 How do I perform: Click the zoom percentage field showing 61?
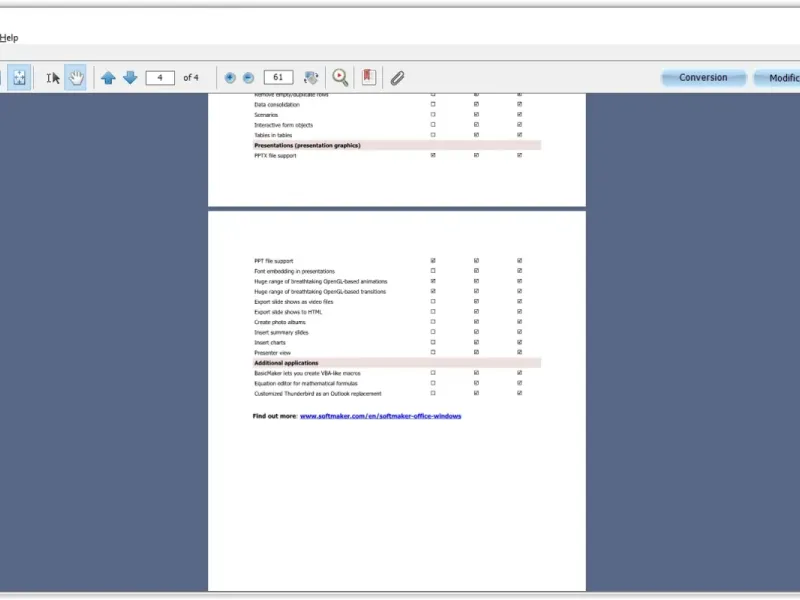tap(278, 78)
